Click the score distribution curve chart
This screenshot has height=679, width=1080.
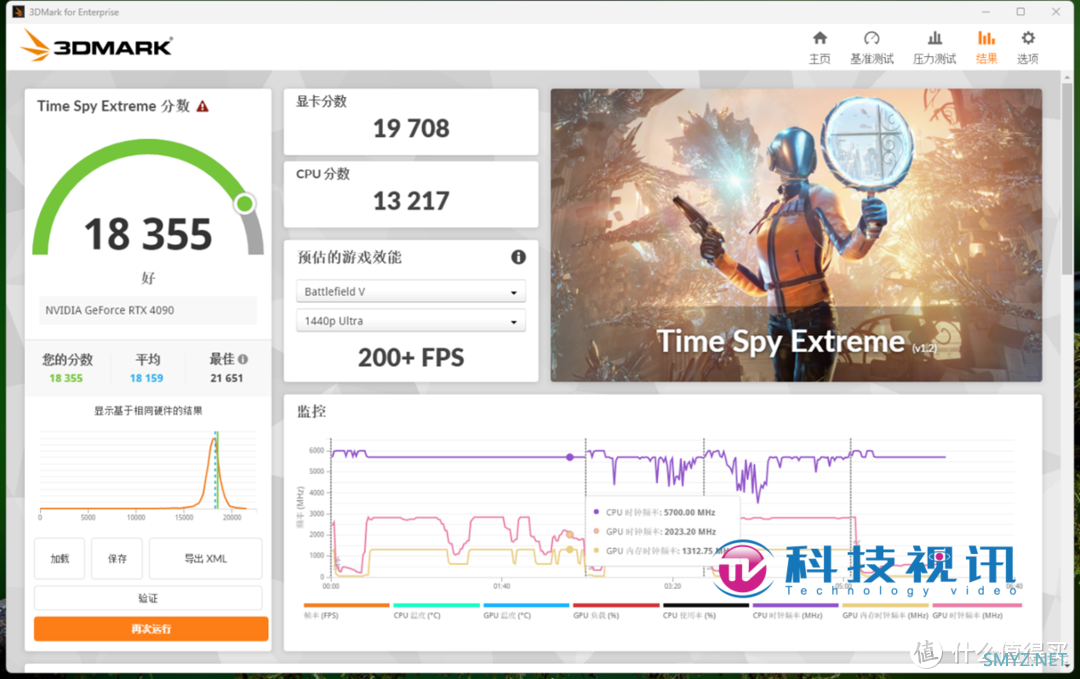pos(148,474)
